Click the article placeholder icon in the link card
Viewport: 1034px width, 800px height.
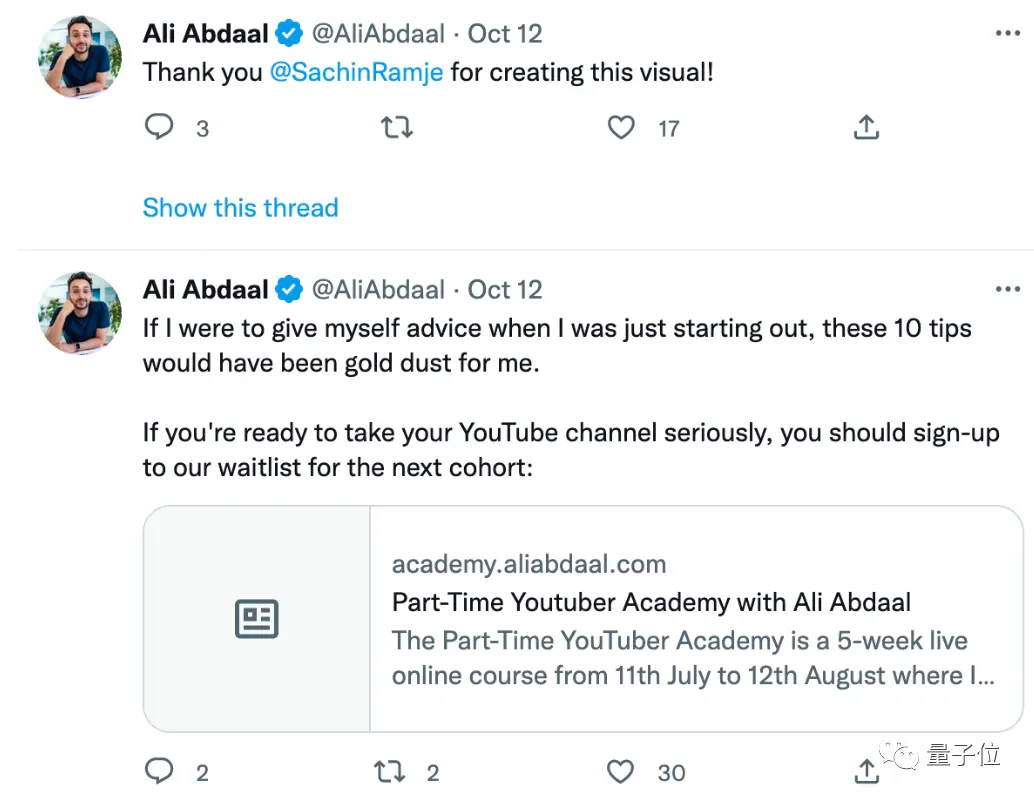pyautogui.click(x=257, y=619)
